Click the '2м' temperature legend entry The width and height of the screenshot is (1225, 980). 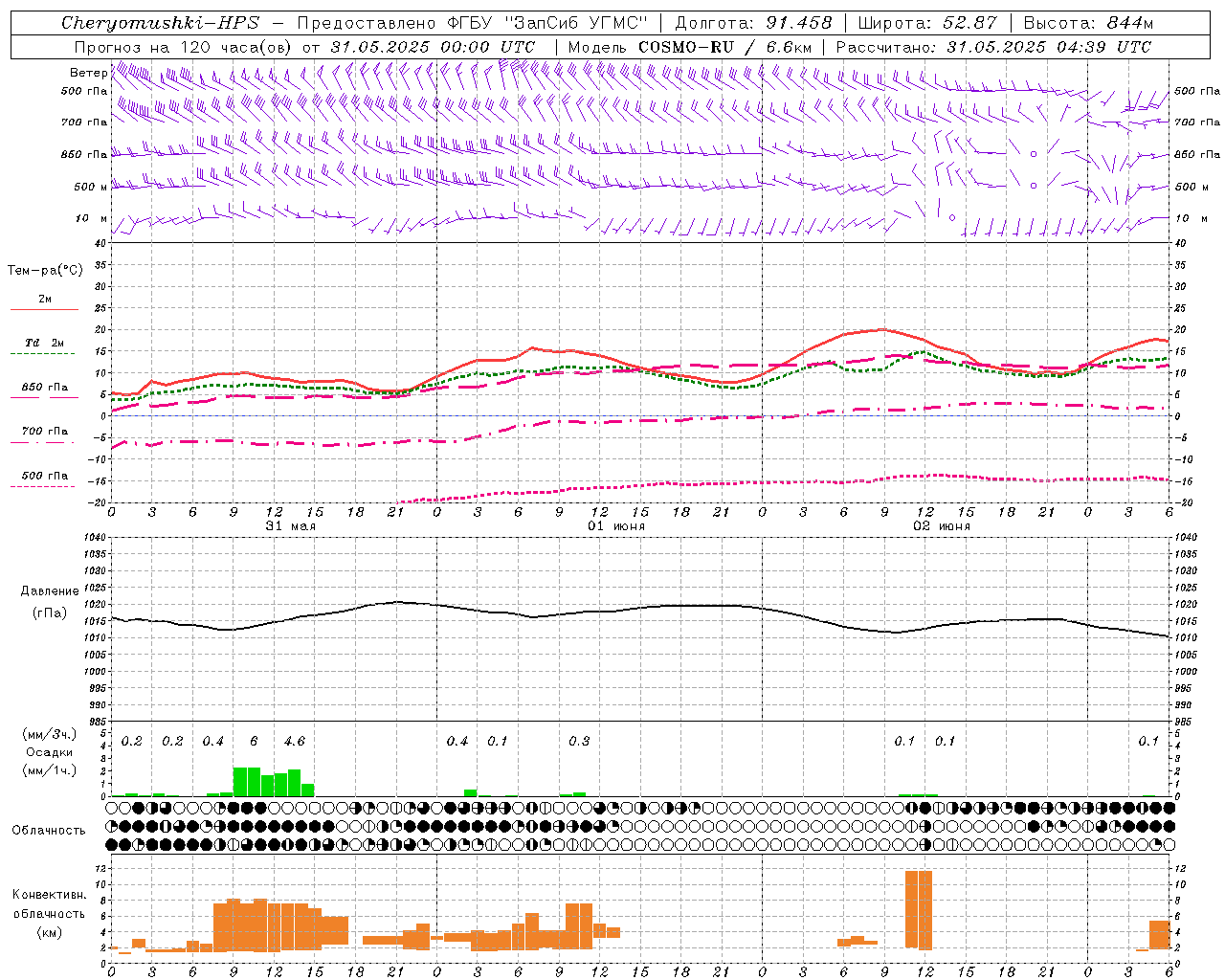click(45, 300)
